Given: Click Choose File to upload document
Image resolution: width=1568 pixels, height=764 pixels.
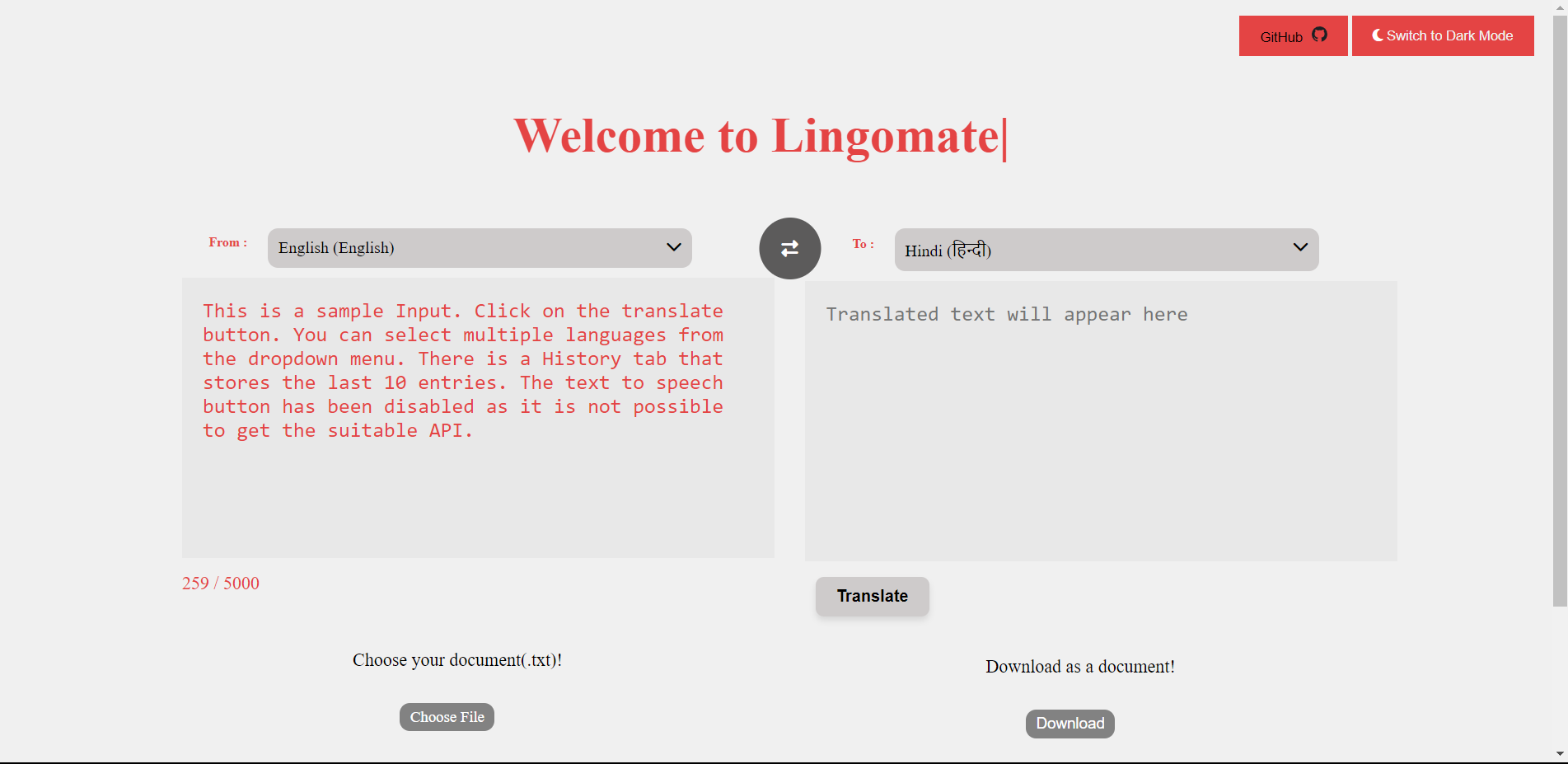Looking at the screenshot, I should [447, 717].
